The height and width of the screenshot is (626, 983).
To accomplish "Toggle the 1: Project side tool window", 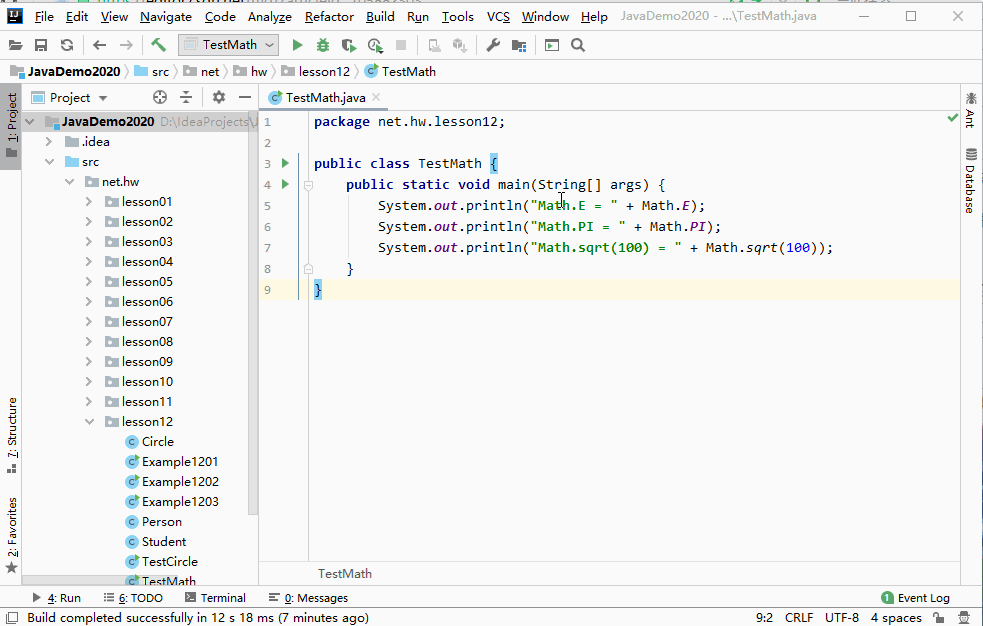I will pos(11,126).
